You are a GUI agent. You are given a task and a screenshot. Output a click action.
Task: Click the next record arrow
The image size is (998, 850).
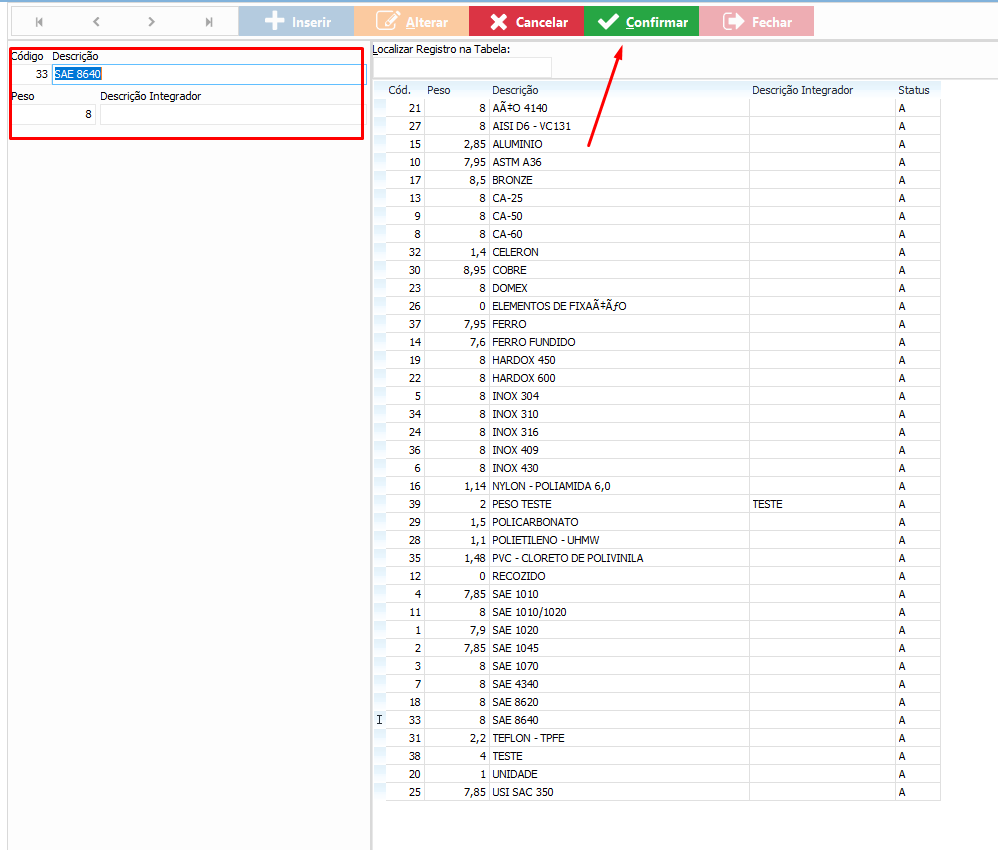[152, 22]
